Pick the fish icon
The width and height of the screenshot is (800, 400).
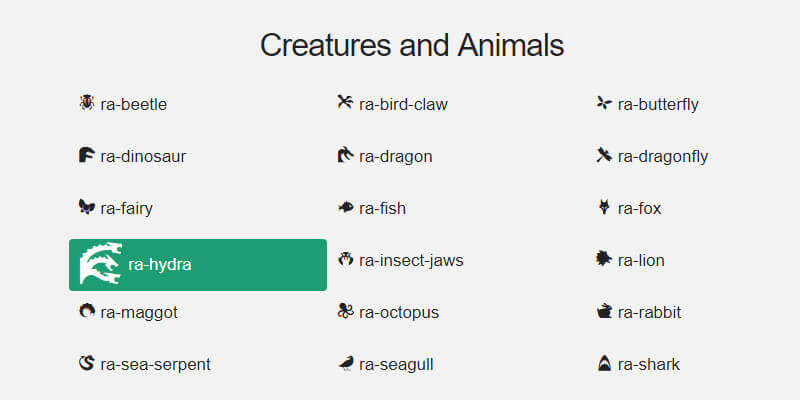[x=345, y=208]
